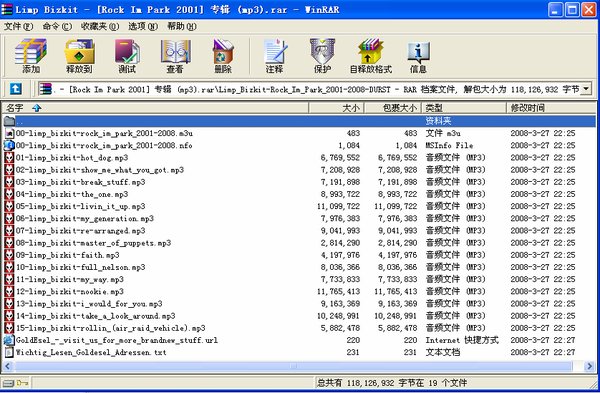Screen dimensions: 600x393
Task: Click the 保护 (Protect) toolbar icon
Action: click(322, 56)
